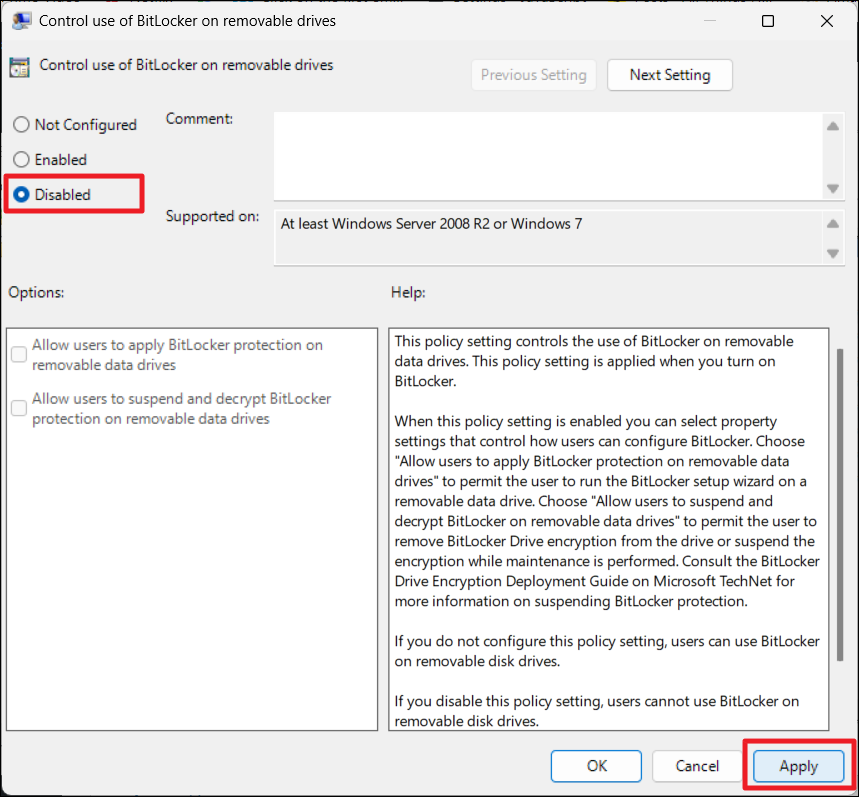Click the 'At least Windows Server 2008 R2' text
859x797 pixels.
pyautogui.click(x=431, y=224)
